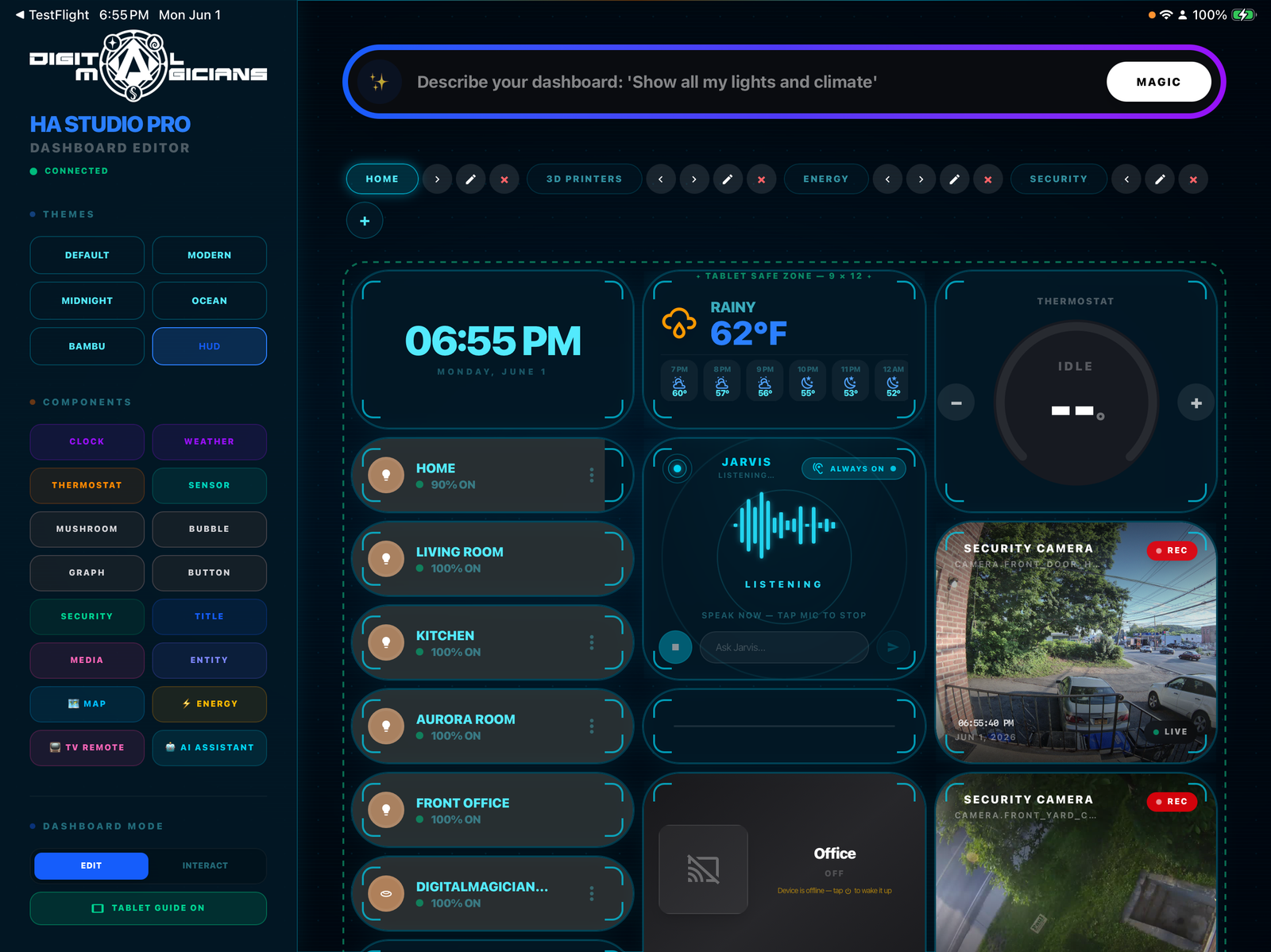The width and height of the screenshot is (1271, 952).
Task: Click the Magic button
Action: click(1158, 82)
